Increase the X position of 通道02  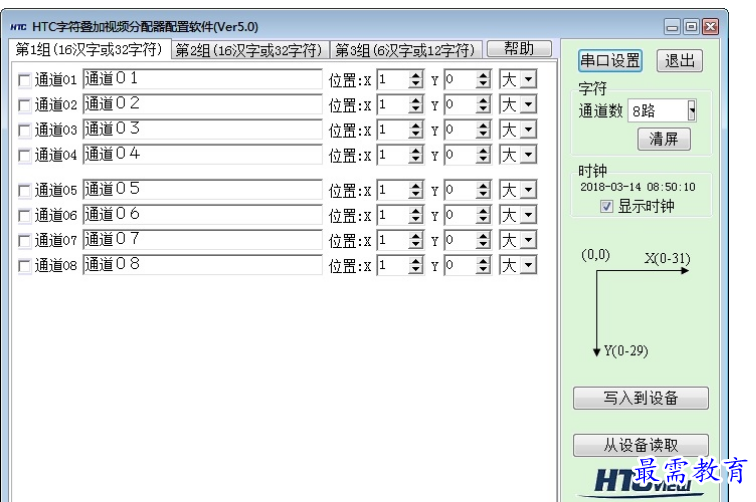416,100
